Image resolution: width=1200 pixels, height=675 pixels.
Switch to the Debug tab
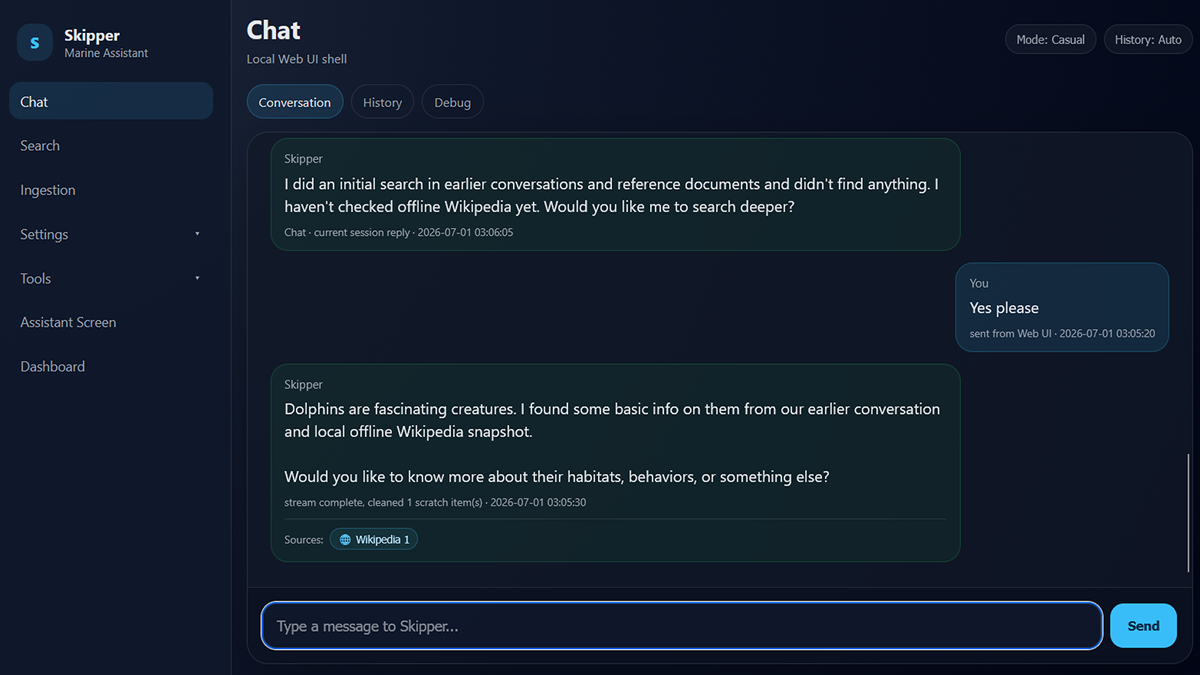(453, 102)
